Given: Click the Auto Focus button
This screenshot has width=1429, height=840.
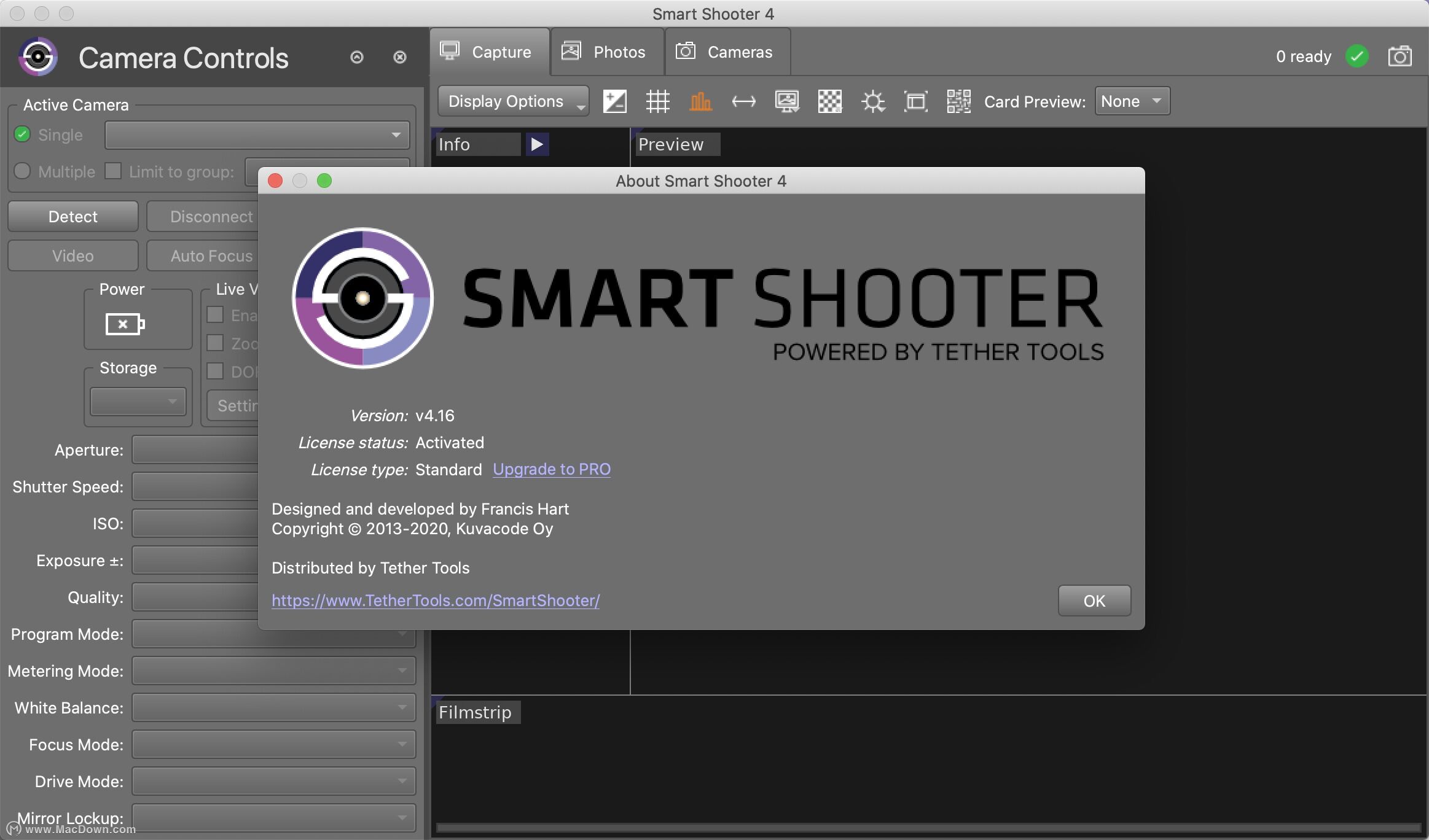Looking at the screenshot, I should tap(203, 255).
